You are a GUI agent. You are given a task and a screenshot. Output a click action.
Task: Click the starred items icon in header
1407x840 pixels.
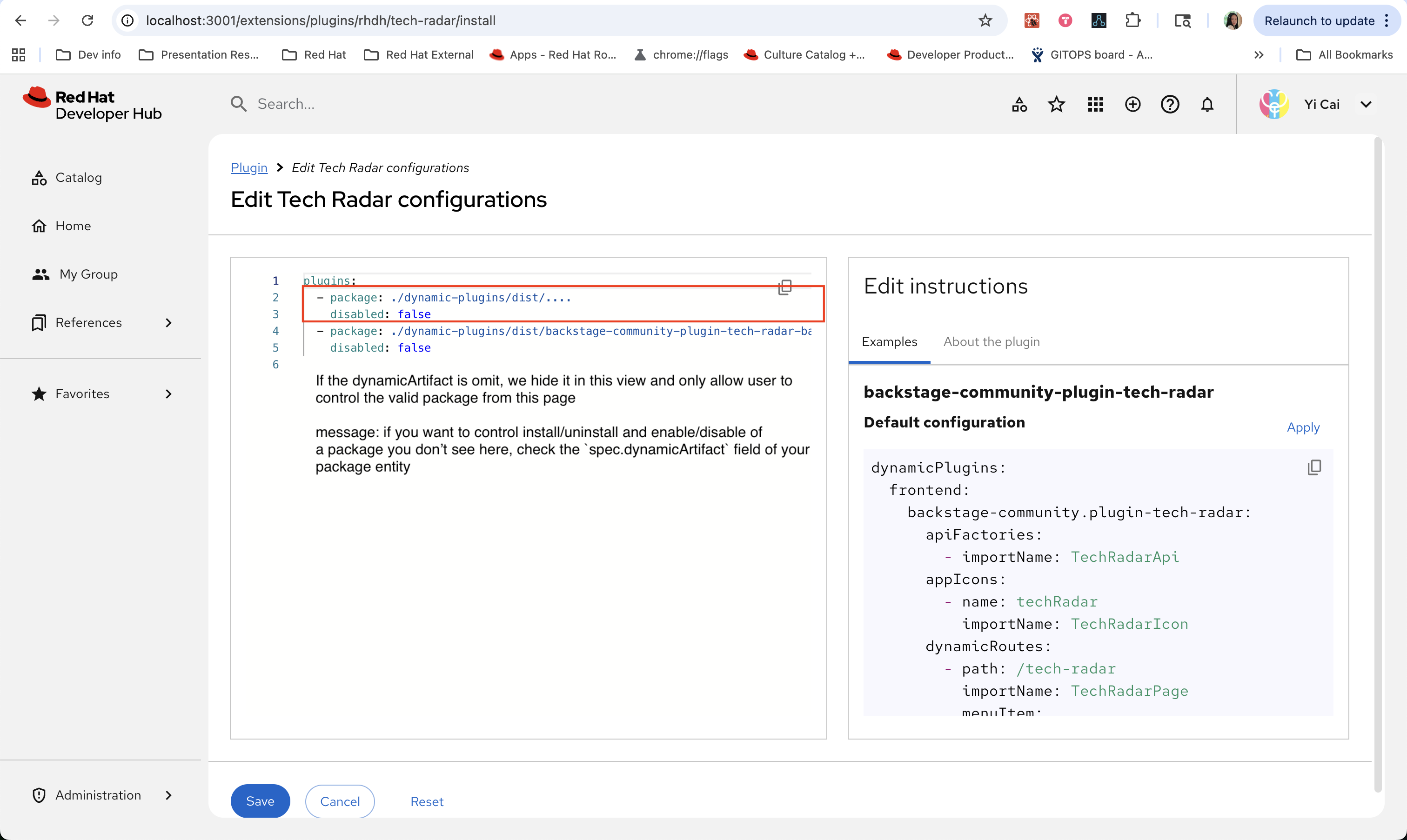(x=1057, y=105)
